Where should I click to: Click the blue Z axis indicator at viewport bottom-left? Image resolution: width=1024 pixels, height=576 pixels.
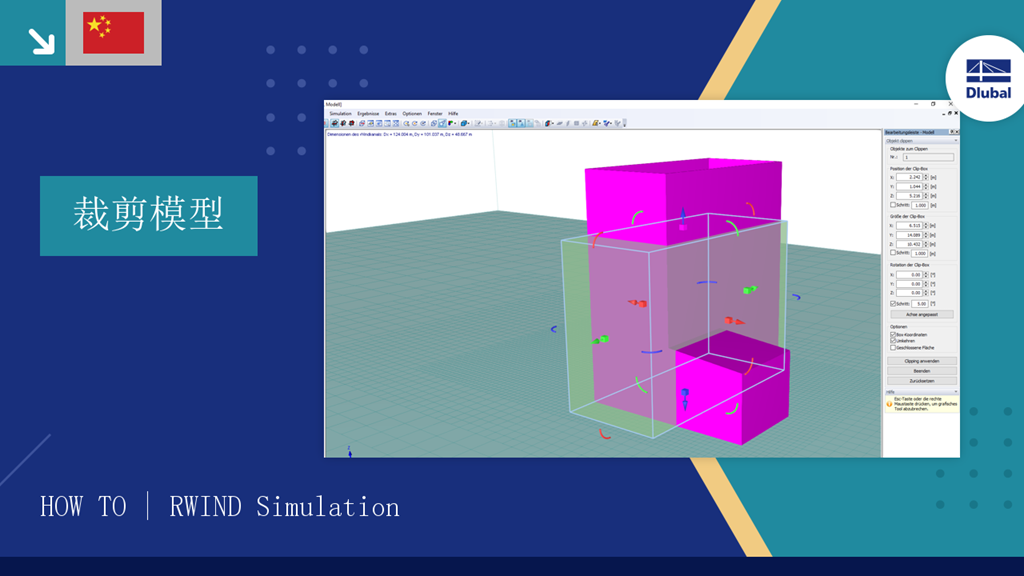[349, 451]
